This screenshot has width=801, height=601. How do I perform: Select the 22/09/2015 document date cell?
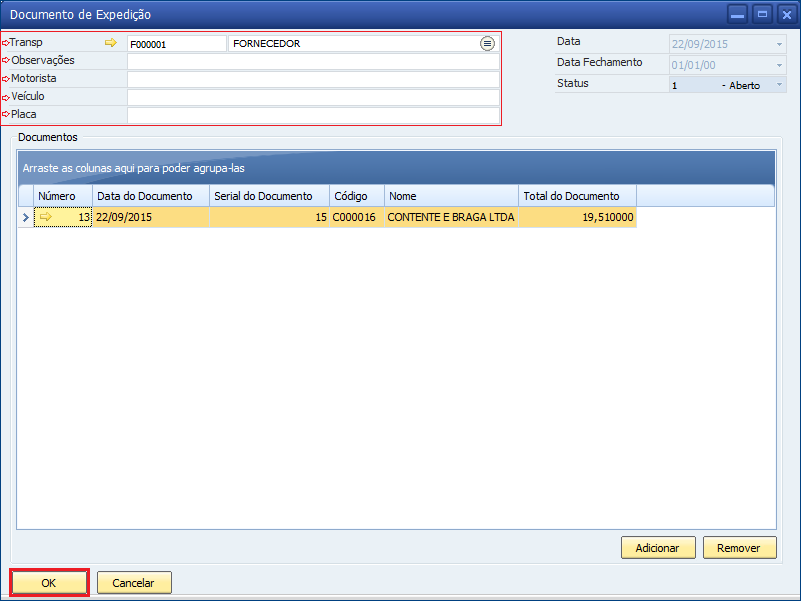(151, 217)
